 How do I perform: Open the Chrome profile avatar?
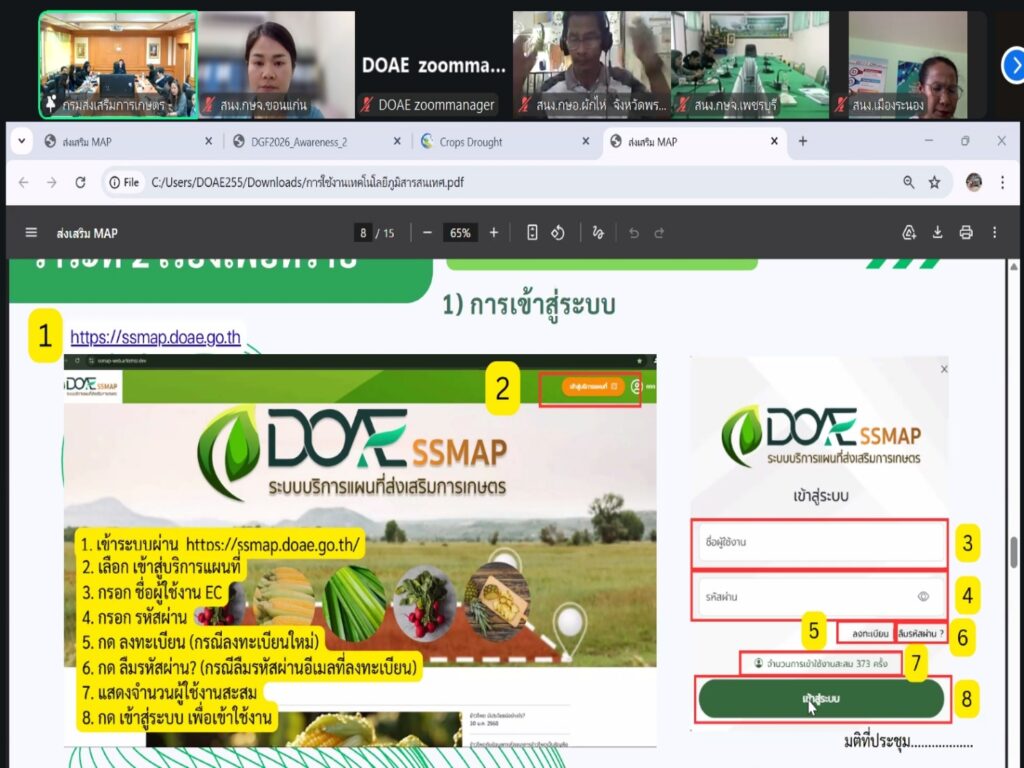point(974,182)
